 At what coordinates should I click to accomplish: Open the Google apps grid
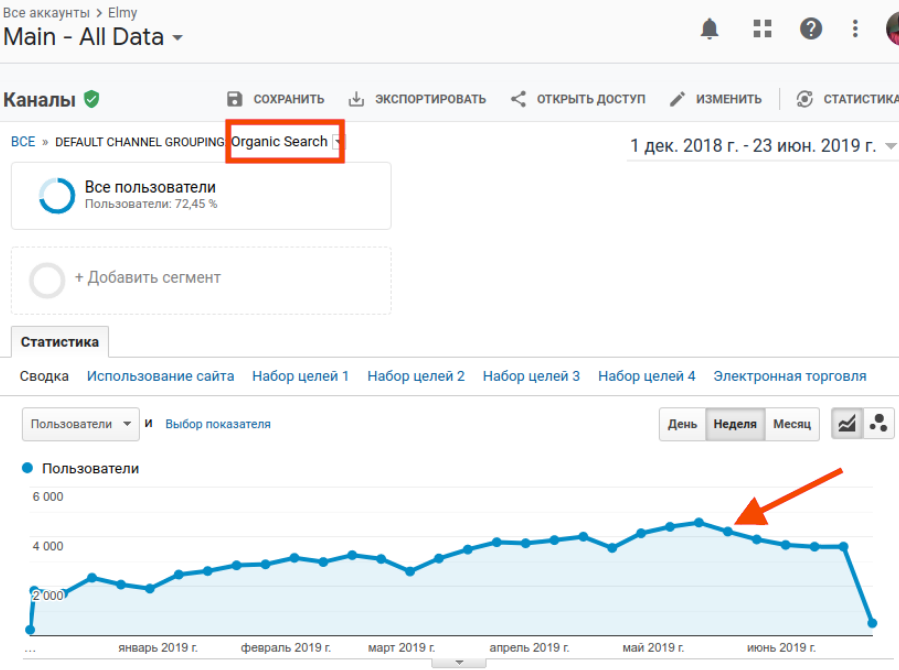(763, 29)
